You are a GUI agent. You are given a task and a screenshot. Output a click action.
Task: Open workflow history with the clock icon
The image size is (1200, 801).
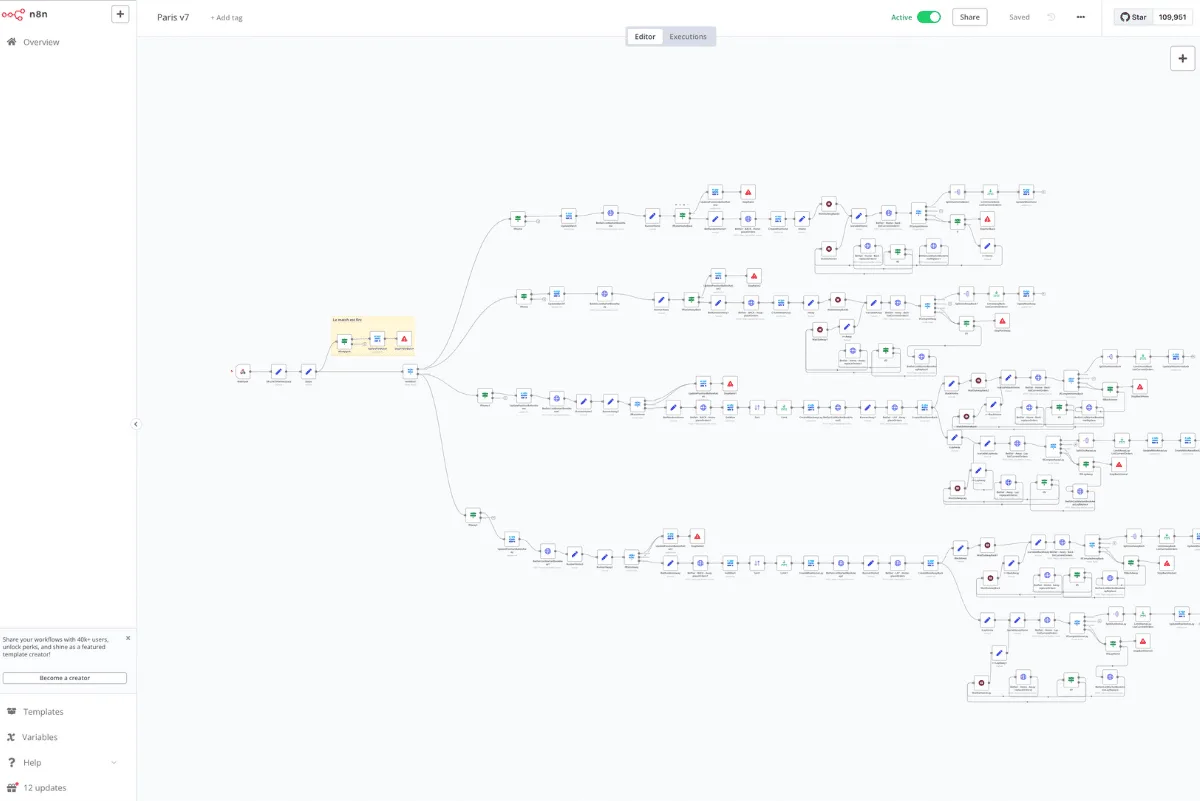pyautogui.click(x=1051, y=17)
